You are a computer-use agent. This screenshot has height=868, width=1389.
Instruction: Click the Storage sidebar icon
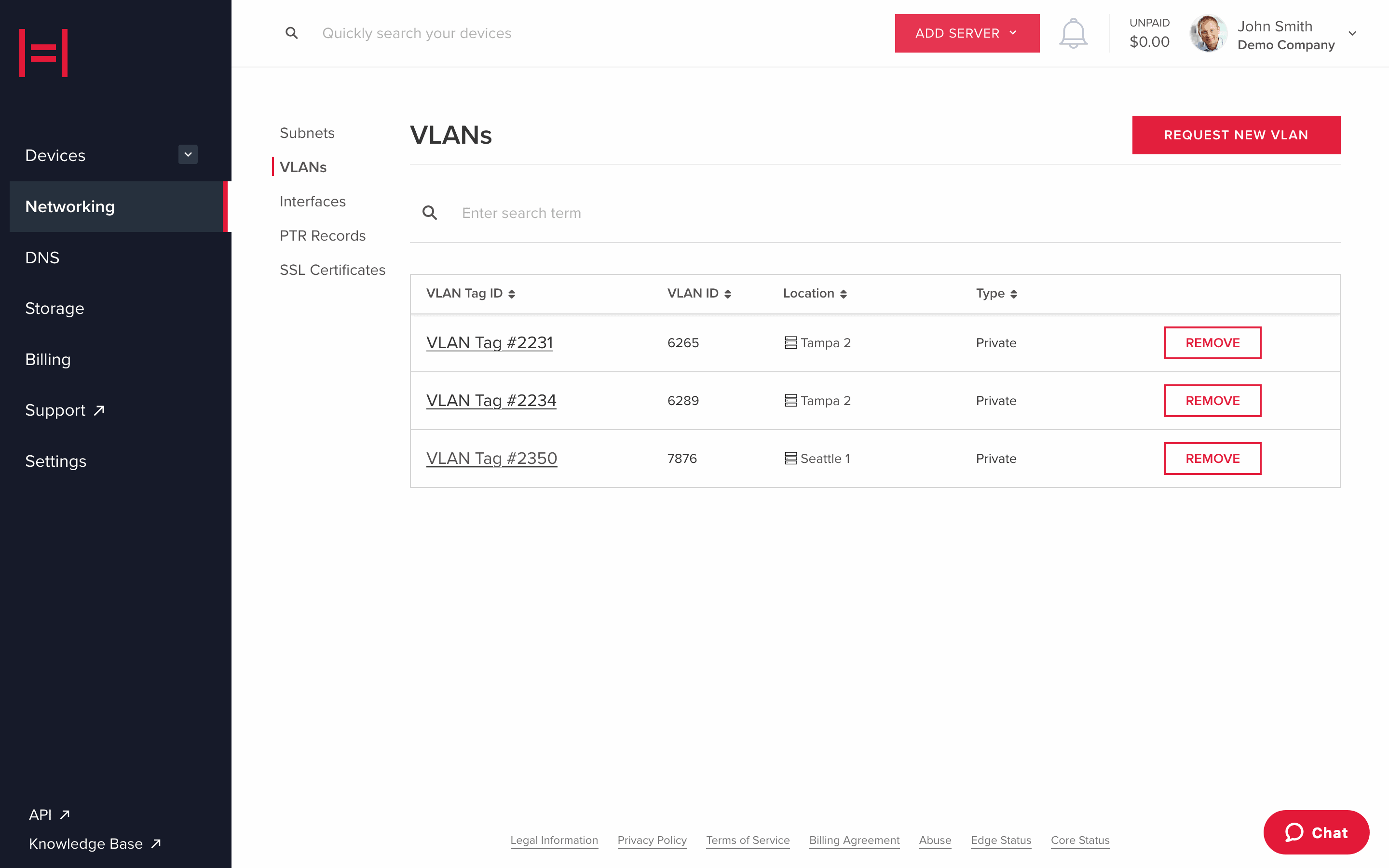tap(54, 308)
